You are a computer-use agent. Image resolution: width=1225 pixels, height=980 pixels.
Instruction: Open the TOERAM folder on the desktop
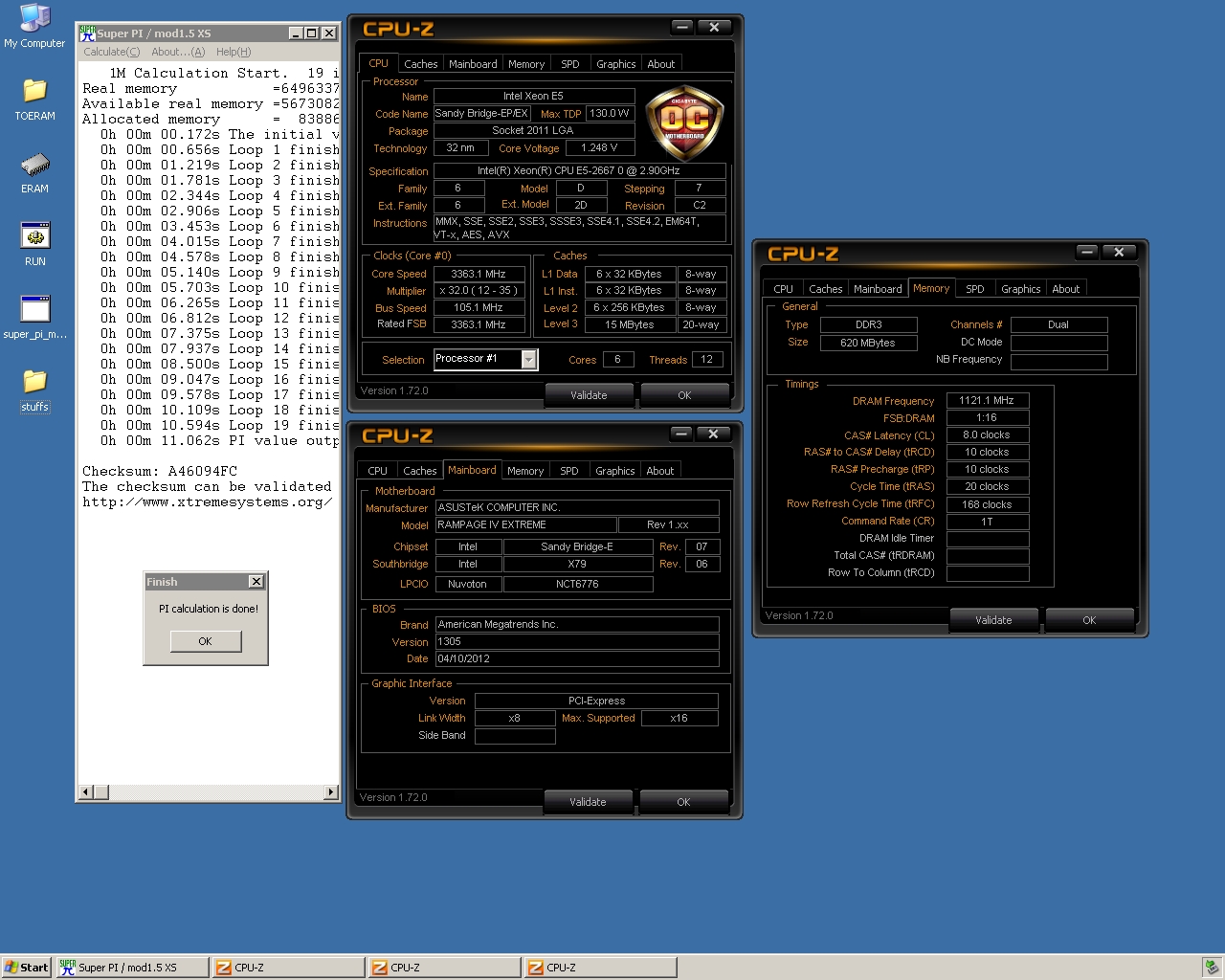click(34, 99)
